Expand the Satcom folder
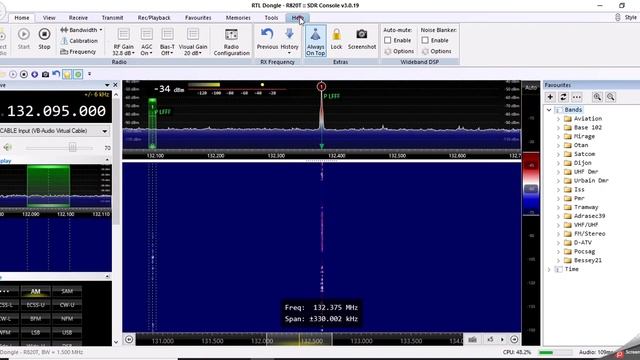The height and width of the screenshot is (360, 640). coord(559,154)
